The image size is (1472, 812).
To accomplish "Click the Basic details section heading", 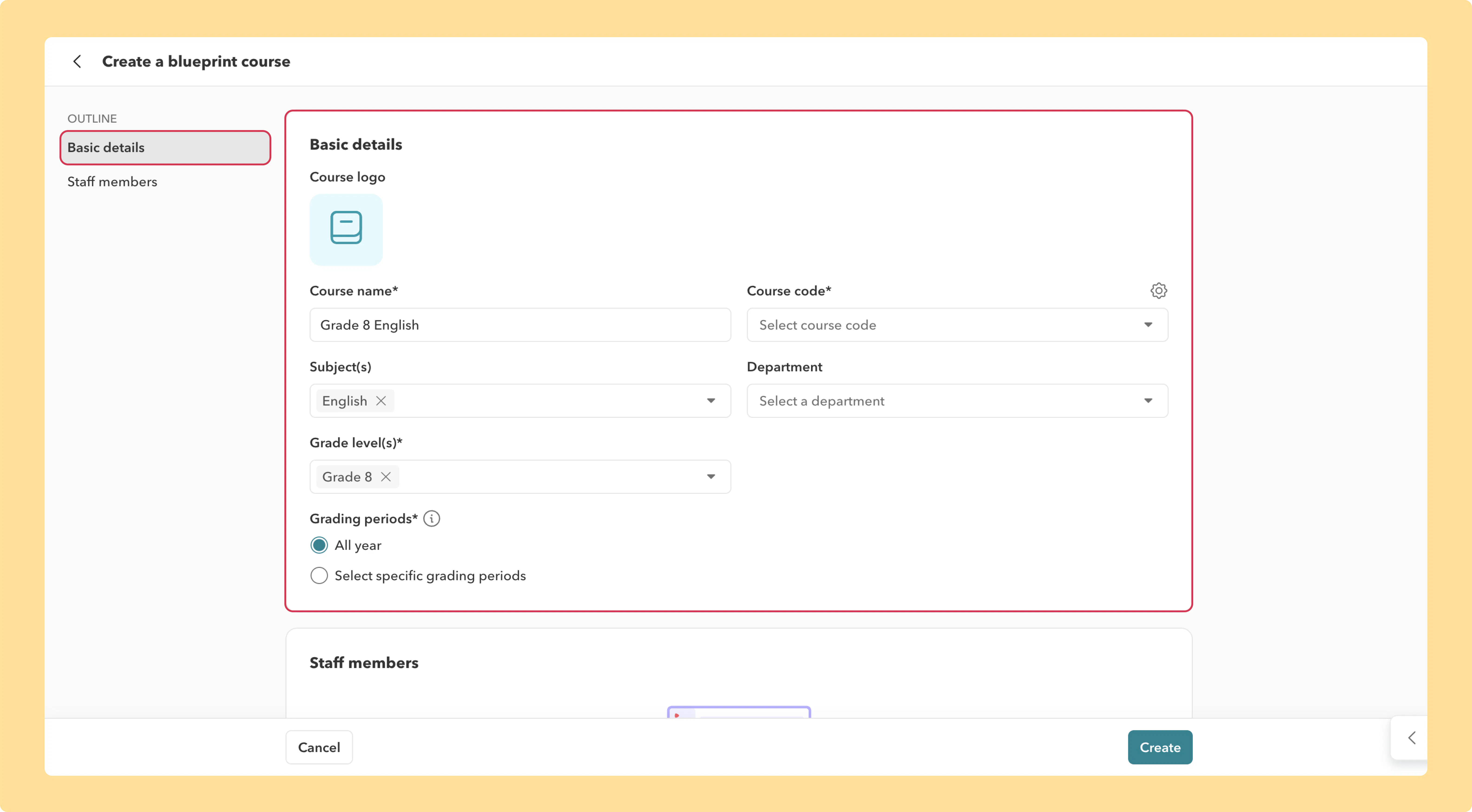I will [356, 144].
